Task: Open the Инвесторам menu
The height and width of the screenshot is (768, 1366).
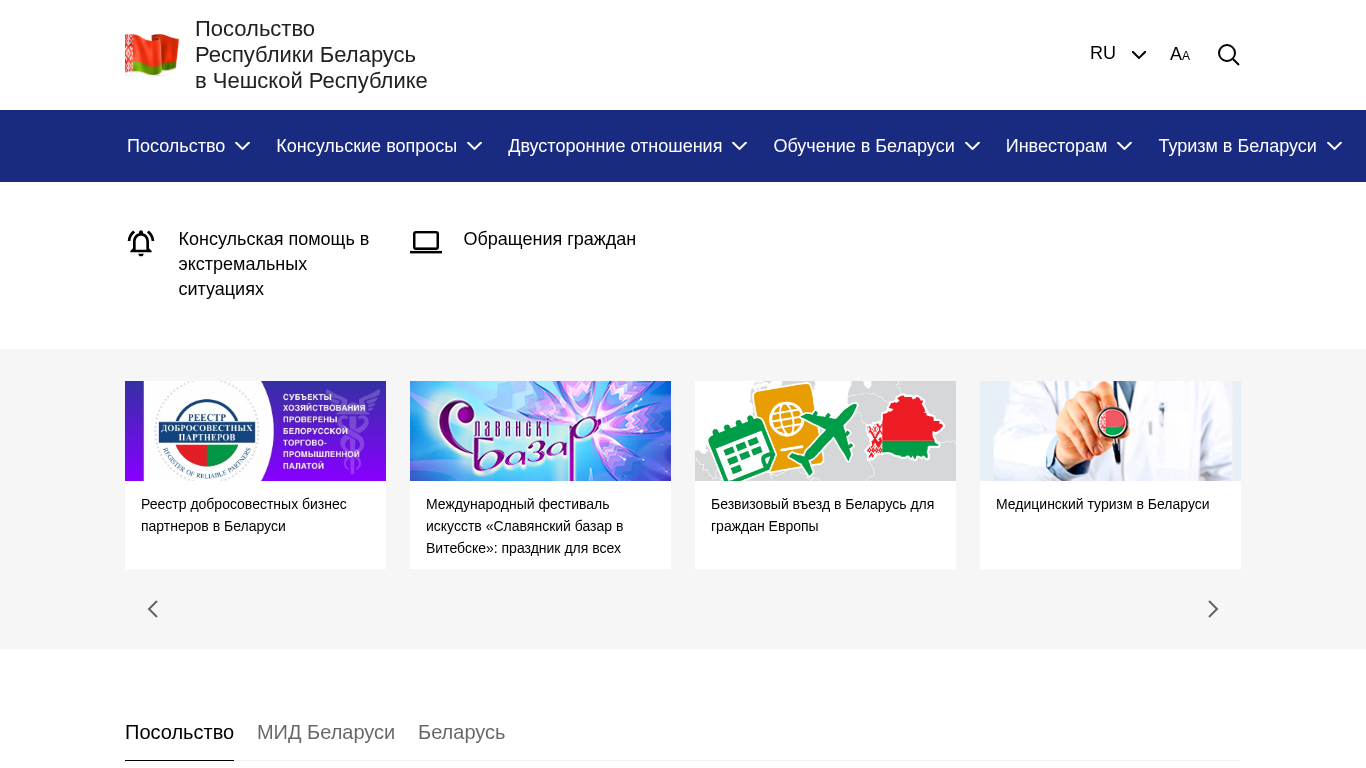Action: tap(1068, 146)
